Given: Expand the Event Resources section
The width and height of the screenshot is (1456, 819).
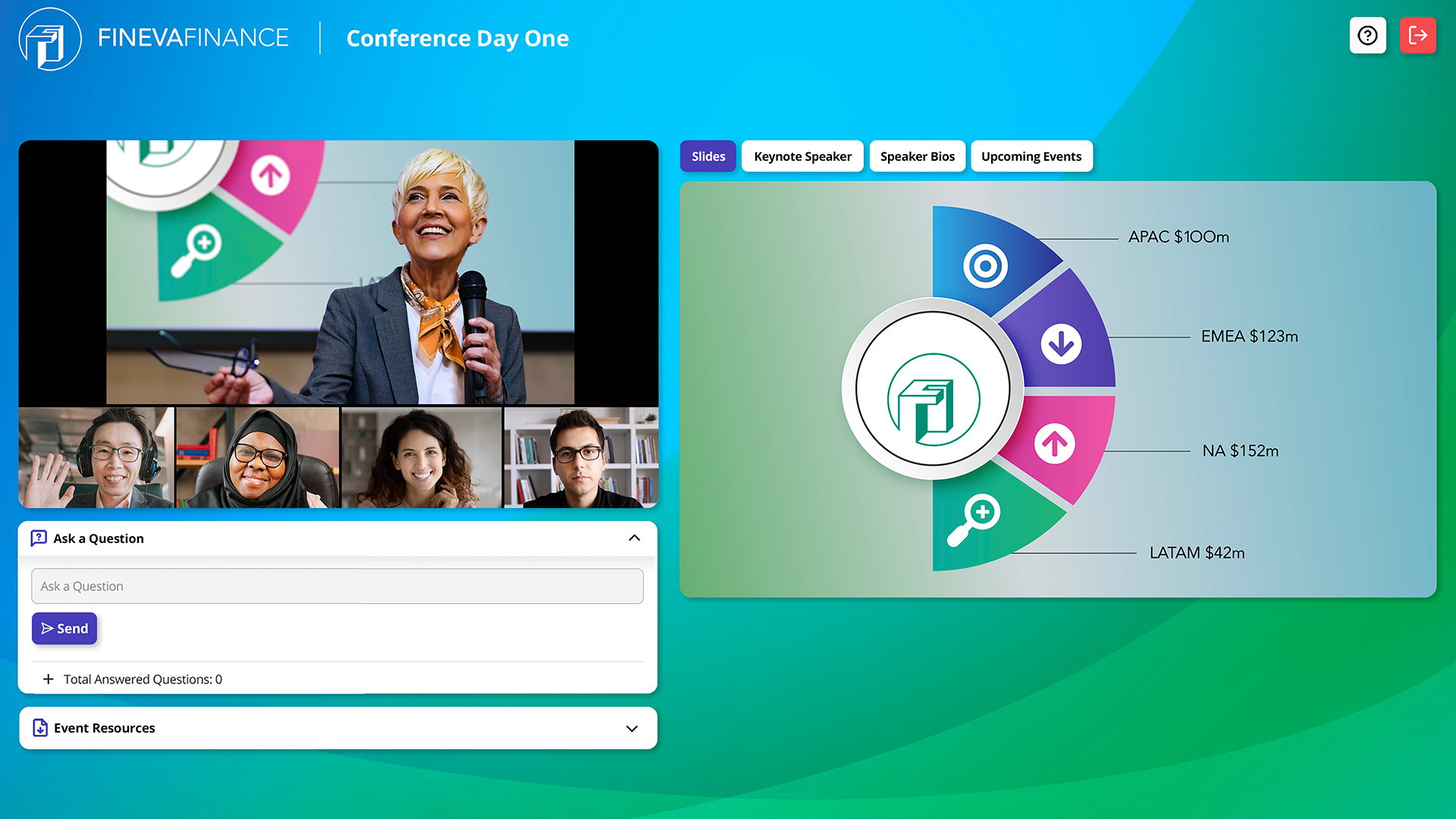Looking at the screenshot, I should point(631,728).
